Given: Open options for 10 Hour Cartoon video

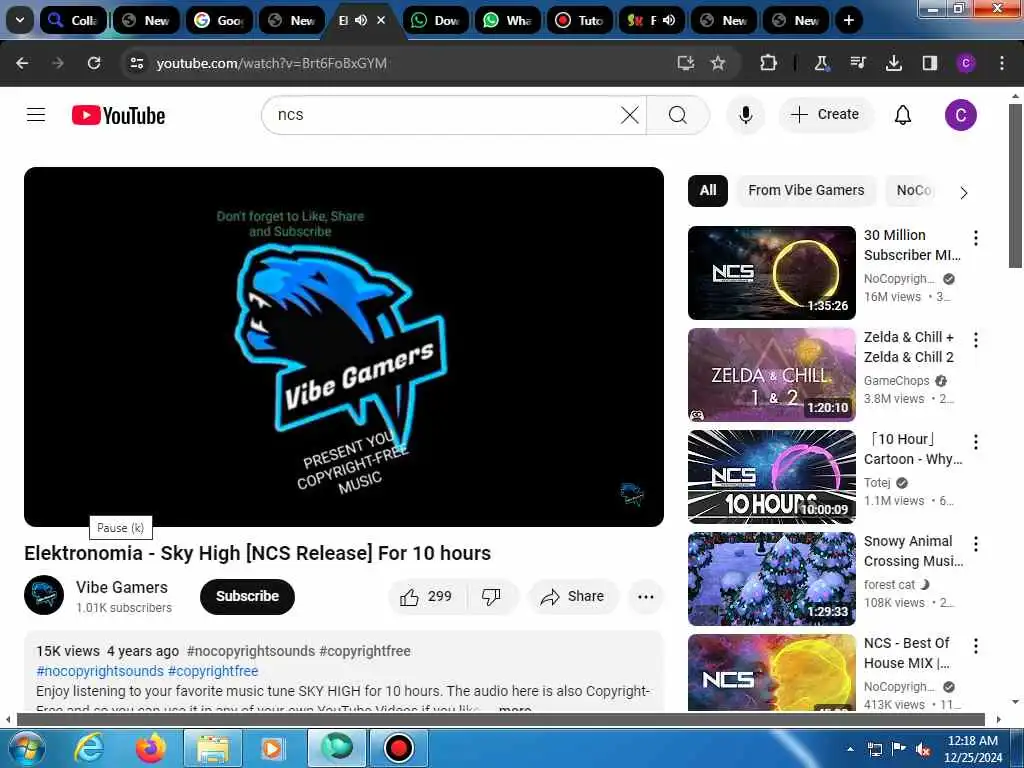Looking at the screenshot, I should pyautogui.click(x=976, y=442).
